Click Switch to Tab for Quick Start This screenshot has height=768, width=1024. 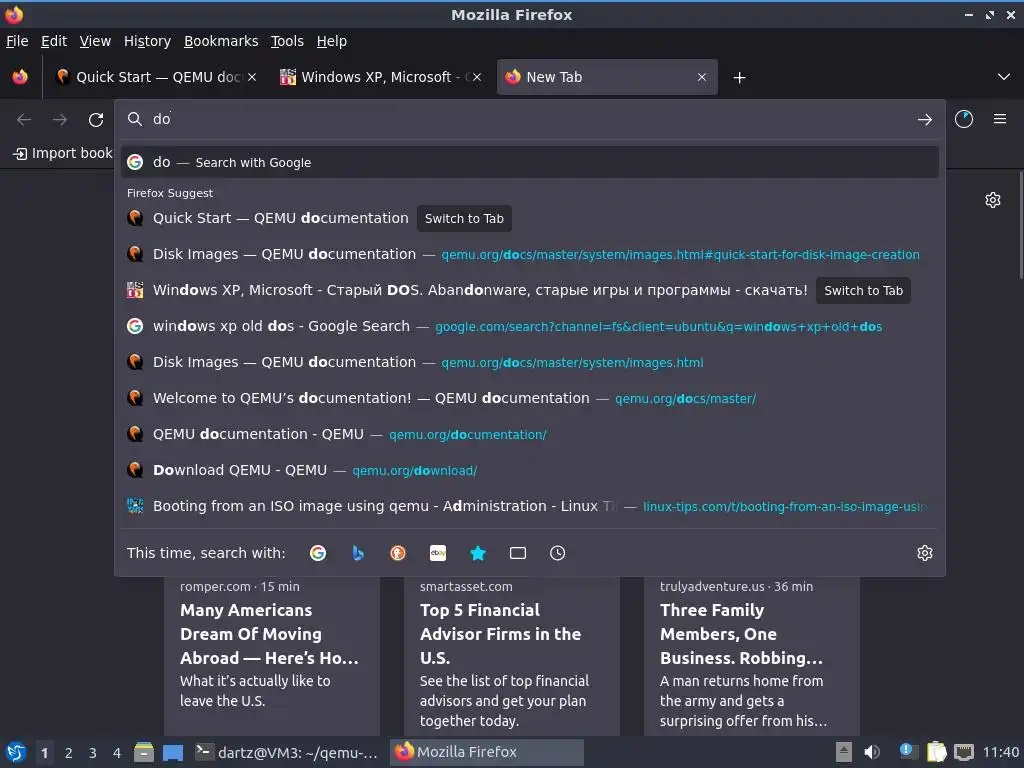pos(464,219)
